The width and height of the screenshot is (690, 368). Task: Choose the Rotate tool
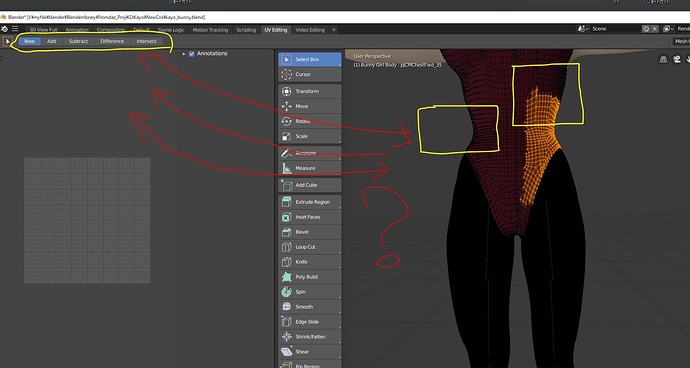pos(309,121)
